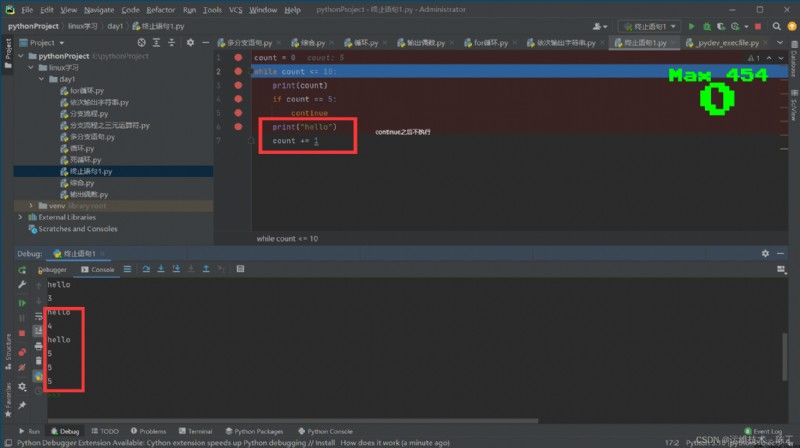Collapse the pythonProject root node
The image size is (800, 448).
click(x=21, y=56)
